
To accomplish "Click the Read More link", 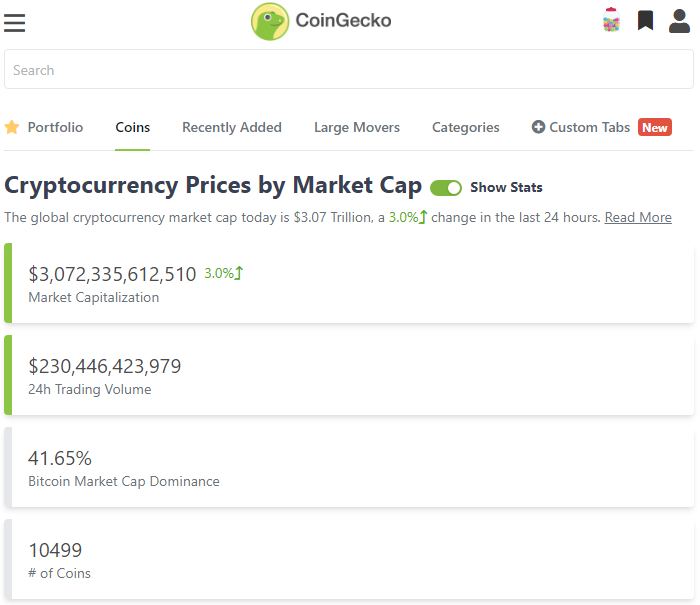I will pyautogui.click(x=638, y=217).
